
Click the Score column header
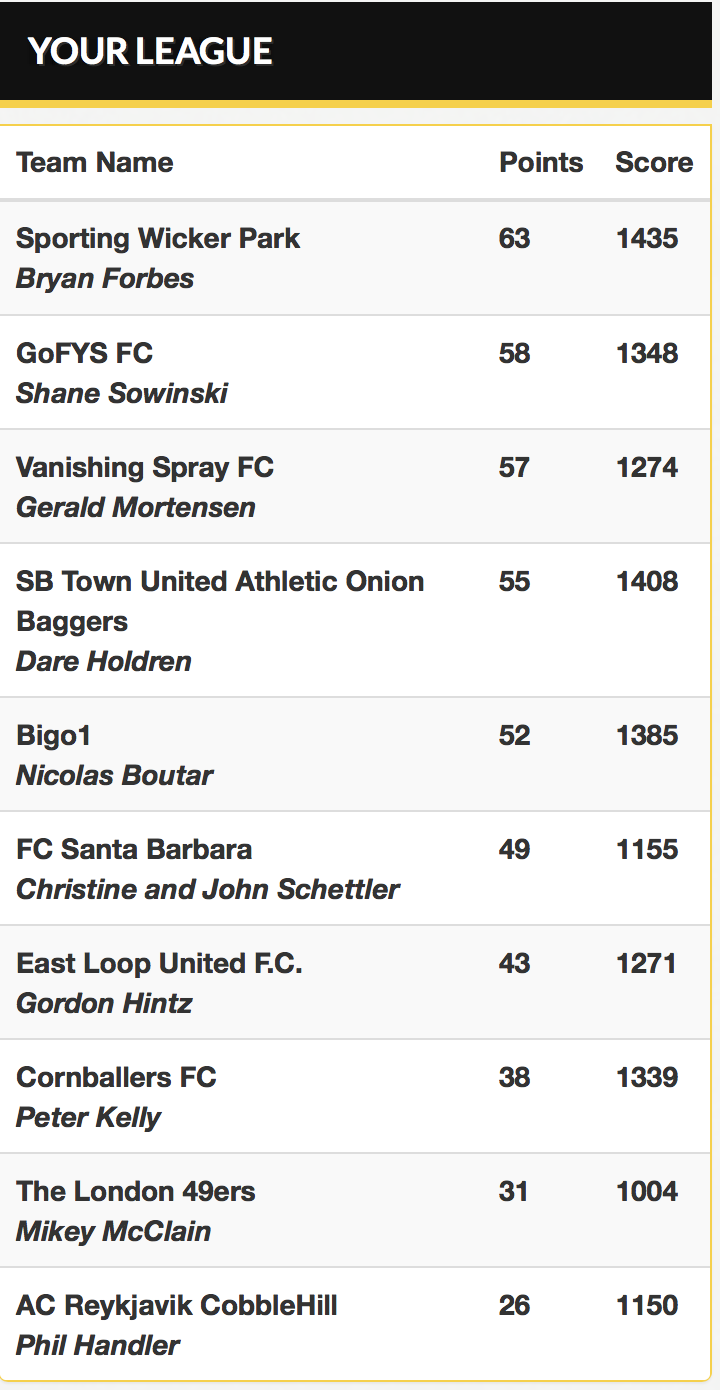[x=654, y=162]
